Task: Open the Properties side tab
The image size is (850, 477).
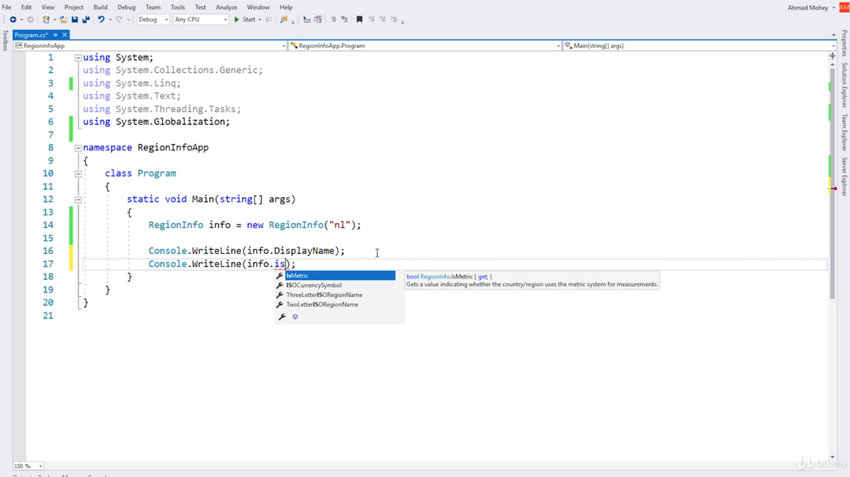Action: 844,43
